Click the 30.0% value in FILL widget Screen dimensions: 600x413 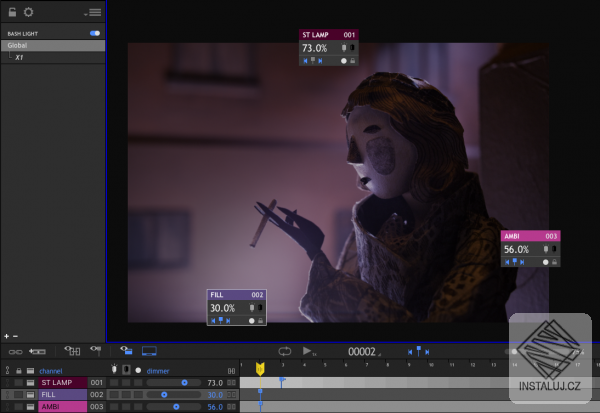pyautogui.click(x=222, y=308)
